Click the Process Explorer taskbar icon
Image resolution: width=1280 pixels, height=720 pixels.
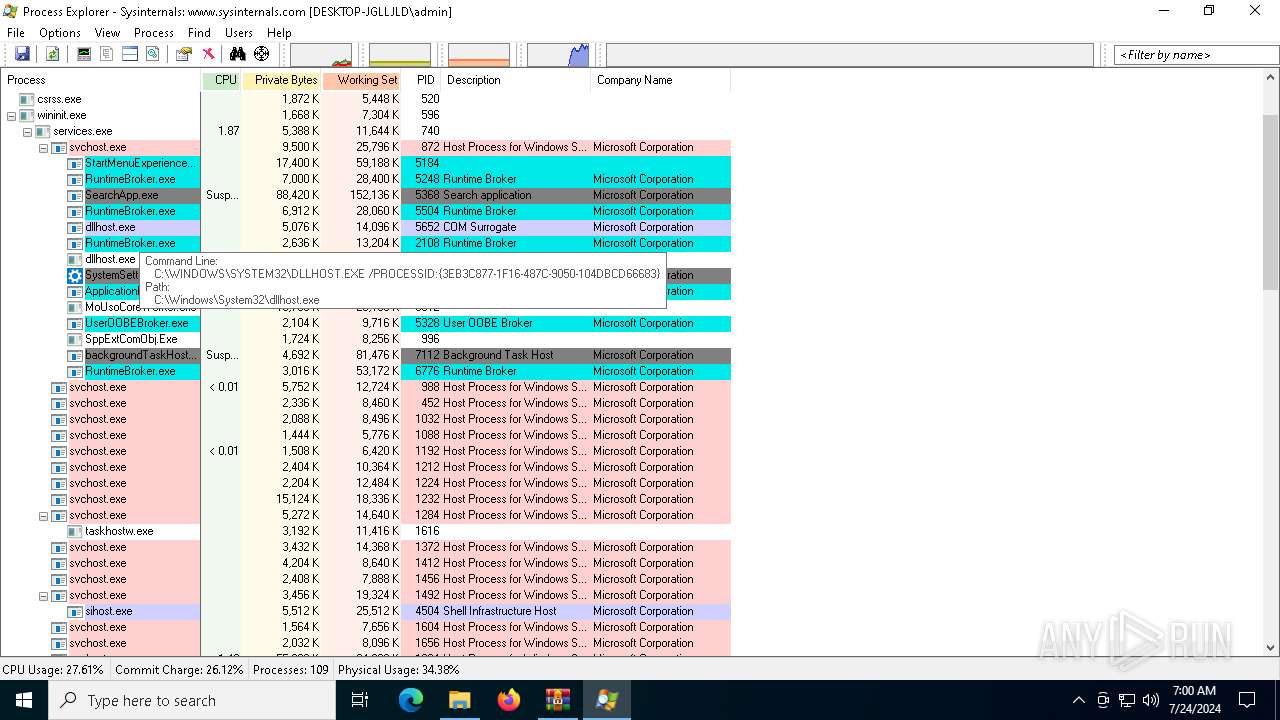606,700
